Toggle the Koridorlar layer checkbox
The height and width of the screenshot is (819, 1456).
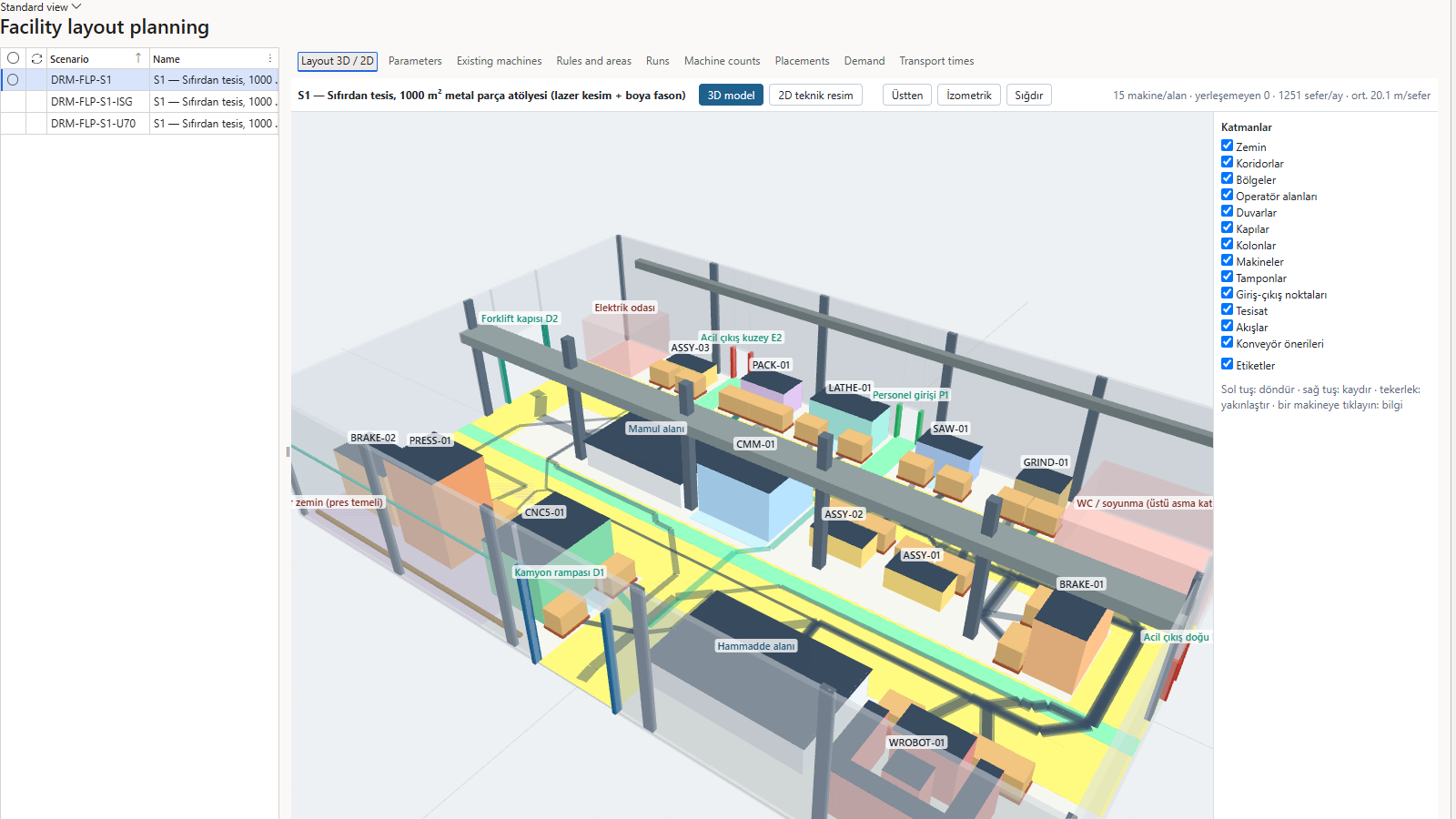(x=1227, y=162)
